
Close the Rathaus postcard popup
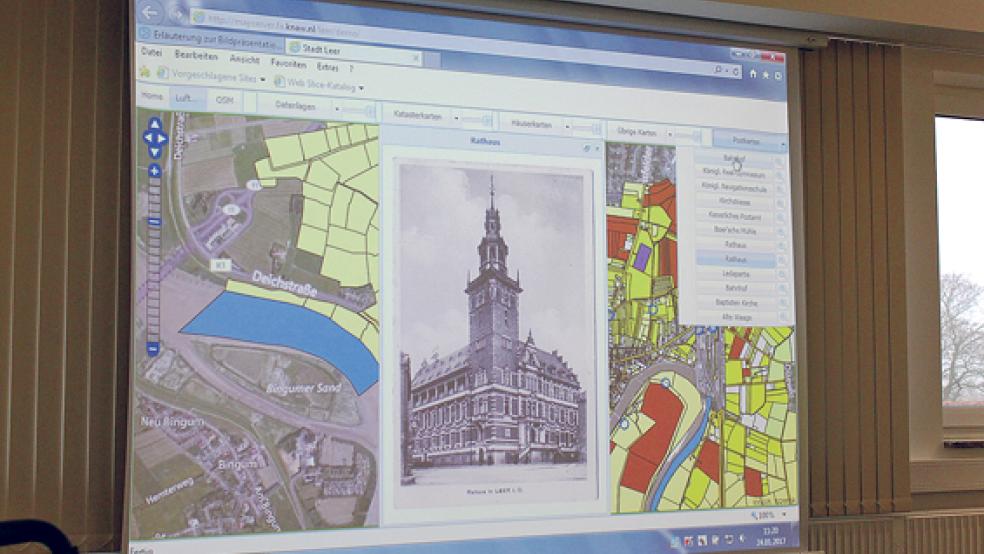coord(597,149)
